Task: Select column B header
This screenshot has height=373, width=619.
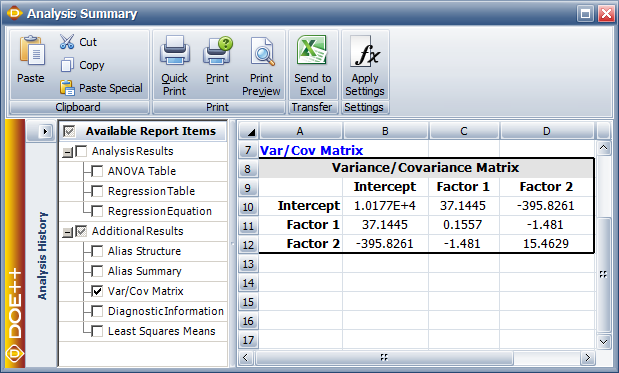Action: [x=385, y=131]
